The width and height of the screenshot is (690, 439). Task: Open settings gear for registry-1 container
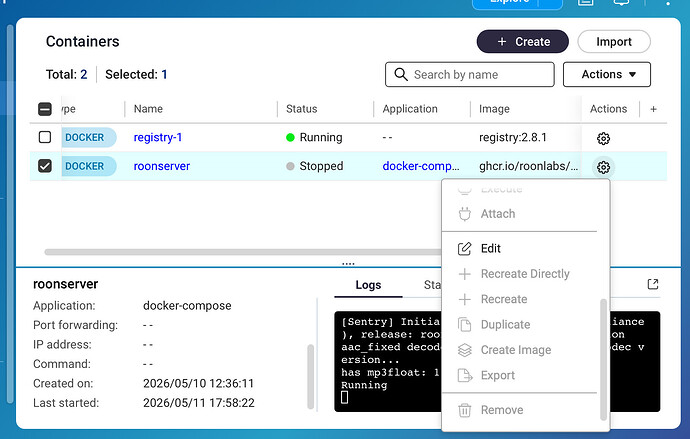point(603,138)
